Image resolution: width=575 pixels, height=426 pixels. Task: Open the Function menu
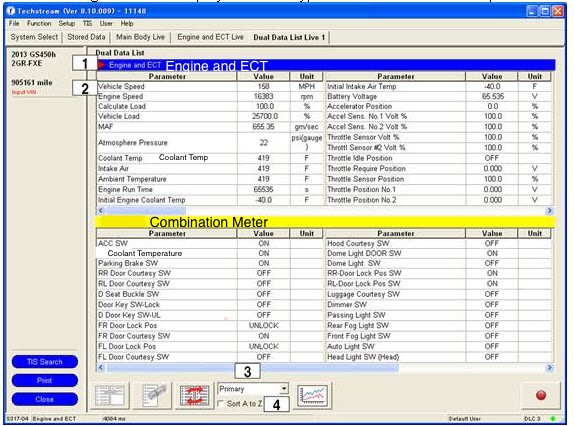[x=39, y=23]
